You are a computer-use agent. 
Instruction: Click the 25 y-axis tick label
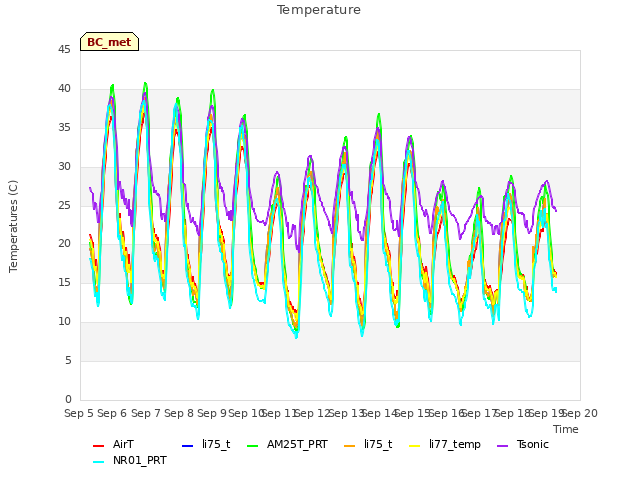[x=64, y=205]
